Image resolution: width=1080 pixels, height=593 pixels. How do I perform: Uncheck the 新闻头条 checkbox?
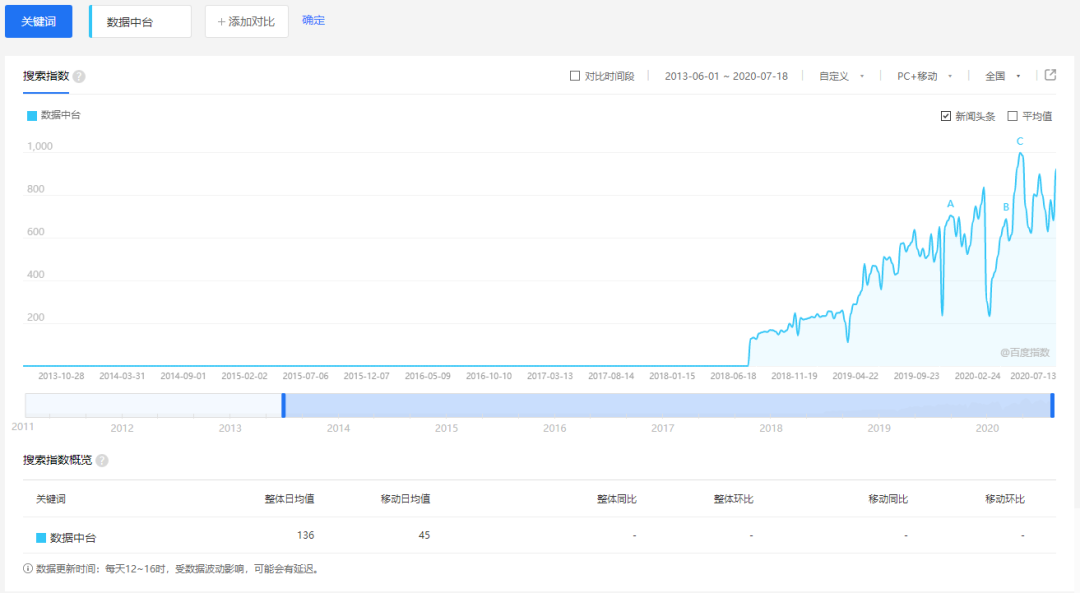946,116
